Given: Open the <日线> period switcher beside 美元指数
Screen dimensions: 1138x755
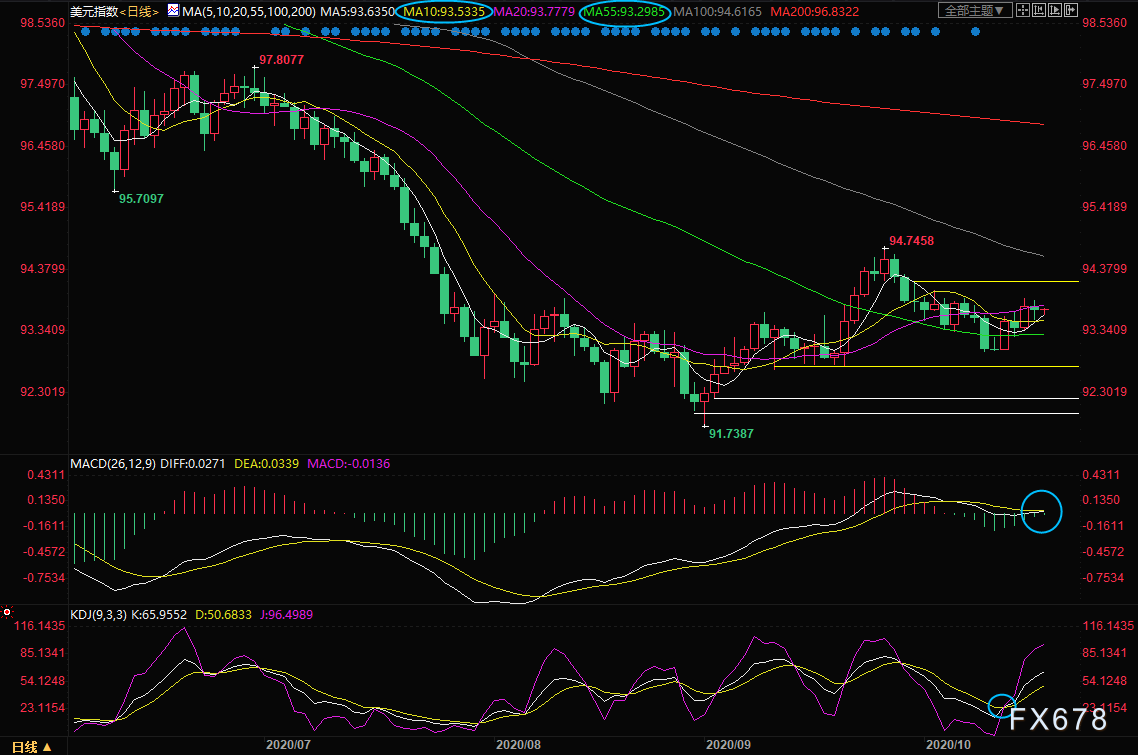Looking at the screenshot, I should tap(139, 12).
